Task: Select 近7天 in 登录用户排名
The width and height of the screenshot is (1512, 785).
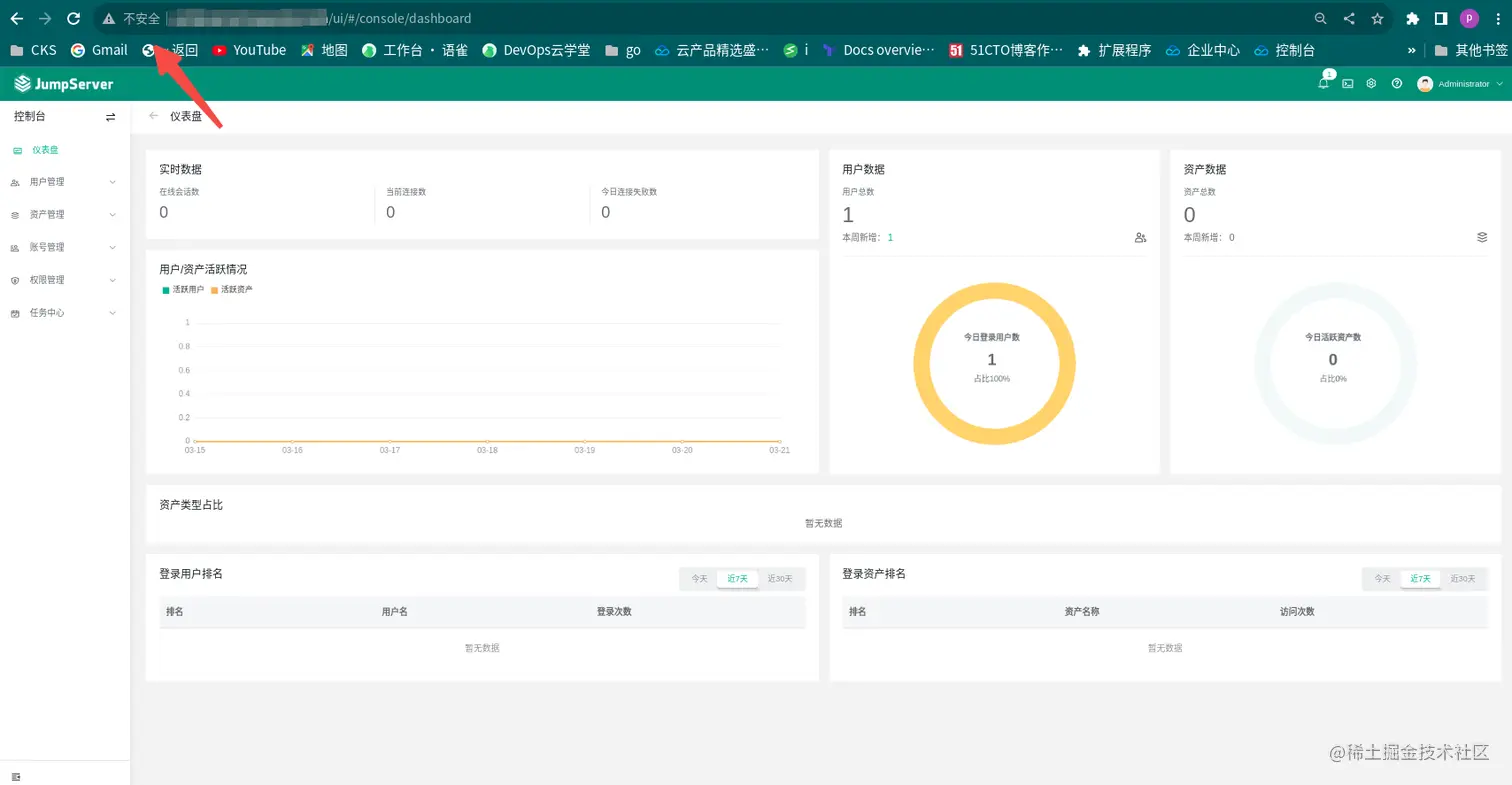Action: (x=738, y=579)
